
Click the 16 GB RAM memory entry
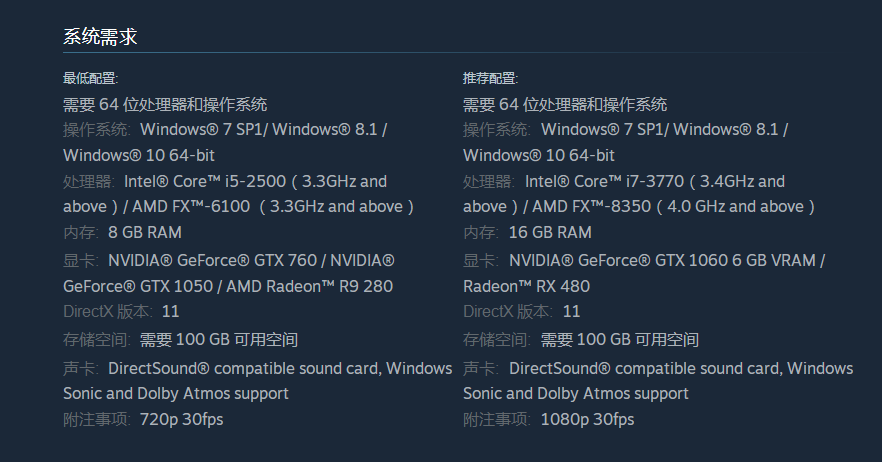[x=550, y=232]
